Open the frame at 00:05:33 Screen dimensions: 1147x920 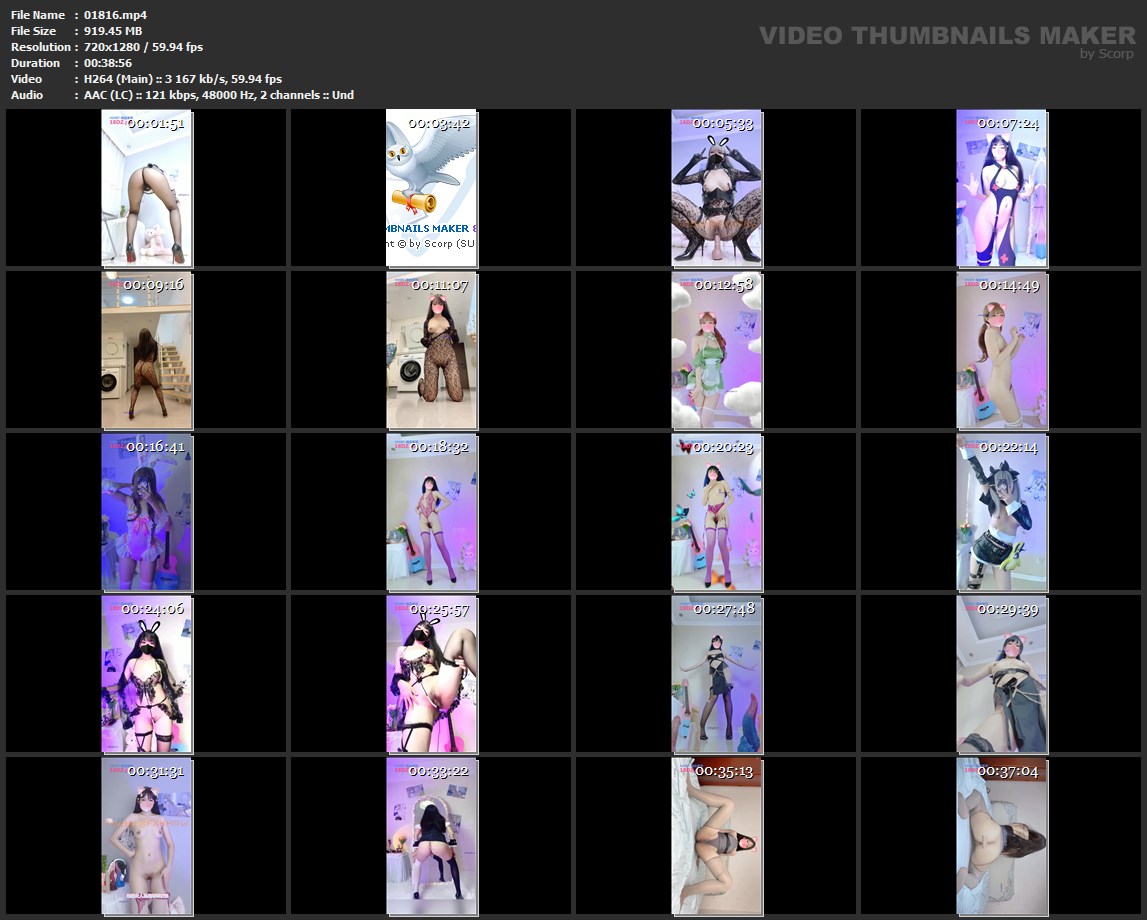click(717, 188)
